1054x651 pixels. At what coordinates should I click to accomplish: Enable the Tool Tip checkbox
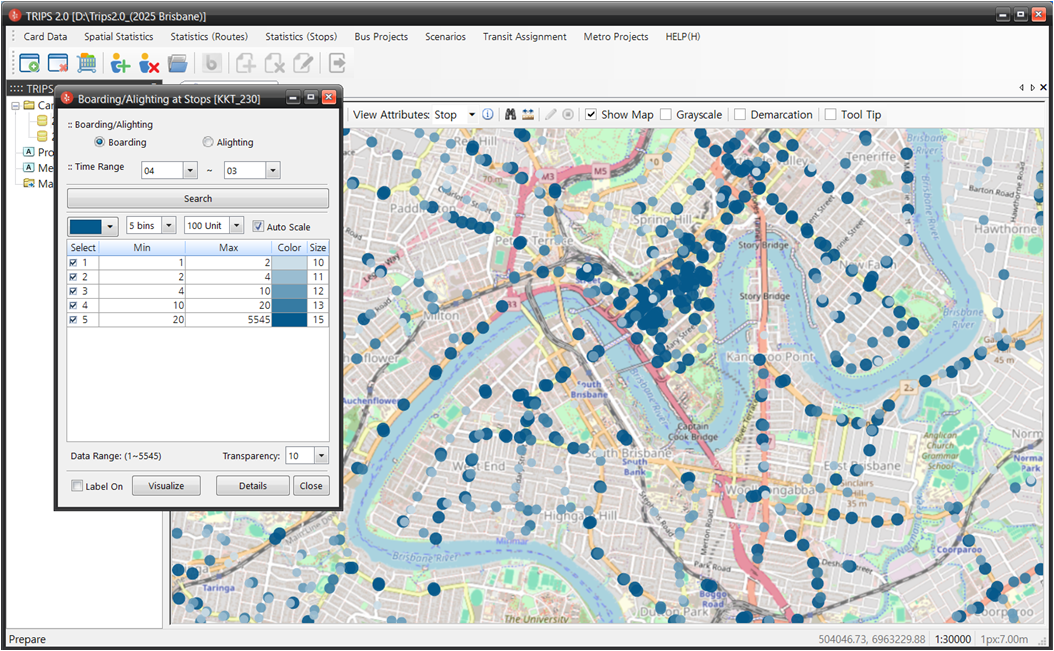coord(831,114)
